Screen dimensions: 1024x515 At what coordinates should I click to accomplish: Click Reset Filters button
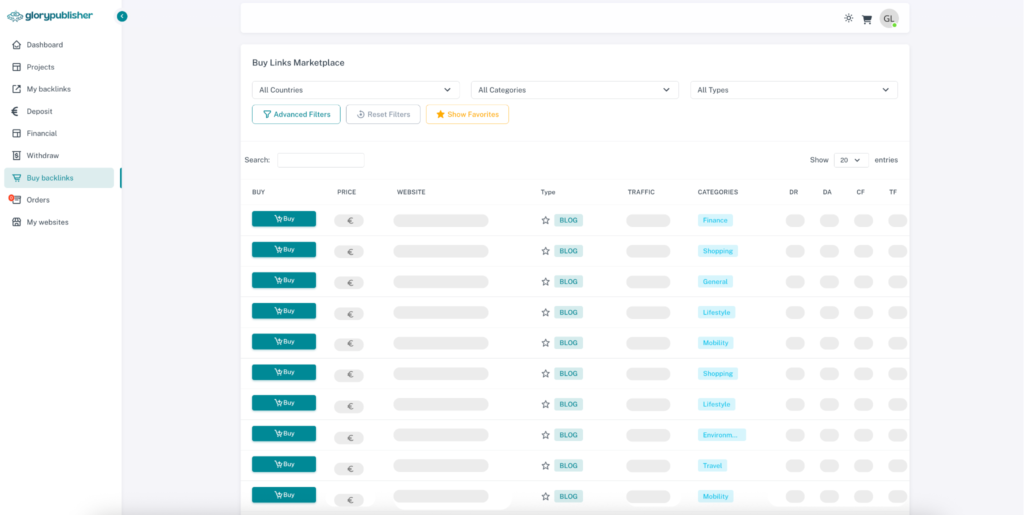[x=383, y=114]
